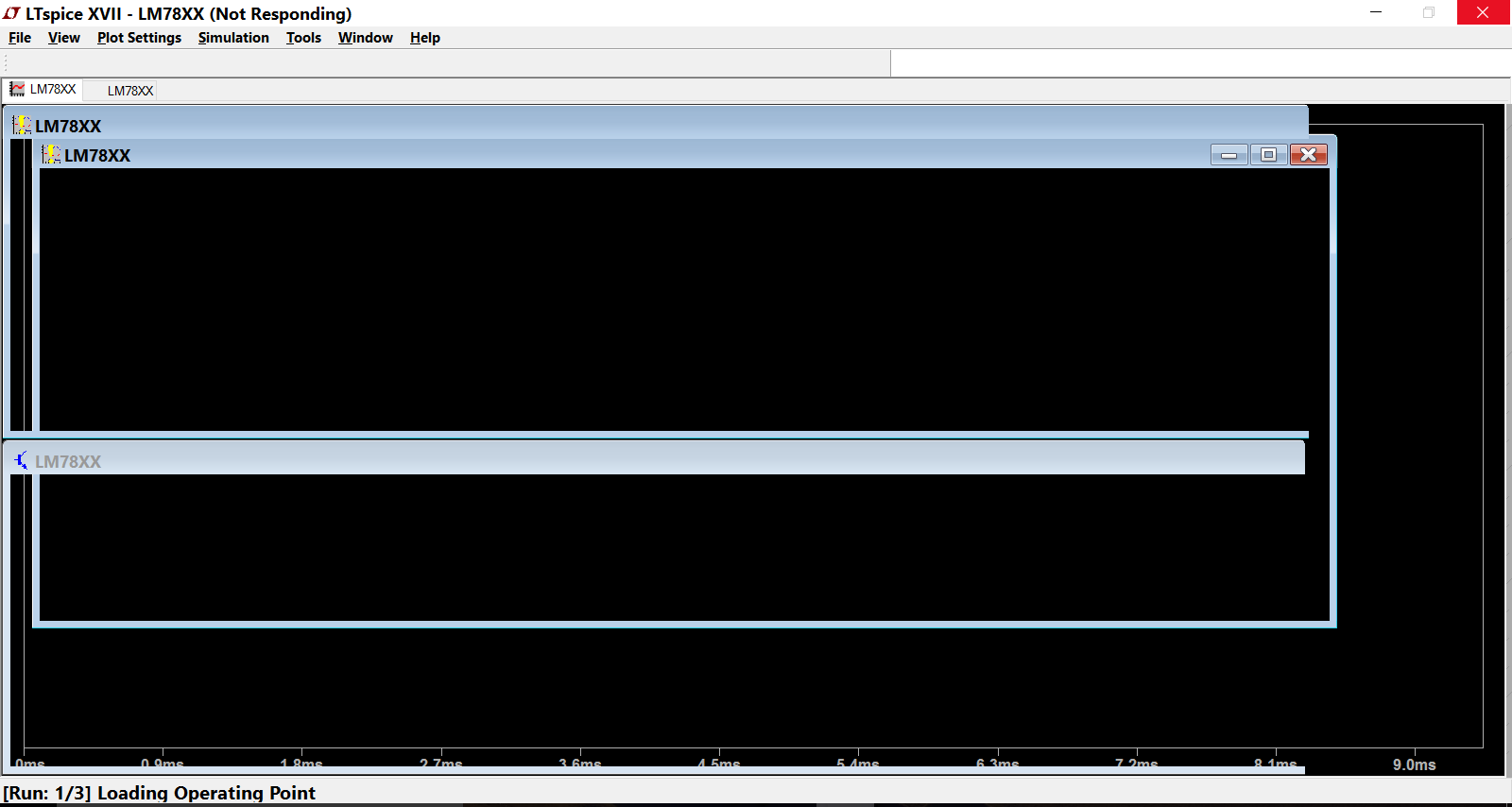The width and height of the screenshot is (1512, 807).
Task: Open the Simulation menu
Action: pos(233,38)
